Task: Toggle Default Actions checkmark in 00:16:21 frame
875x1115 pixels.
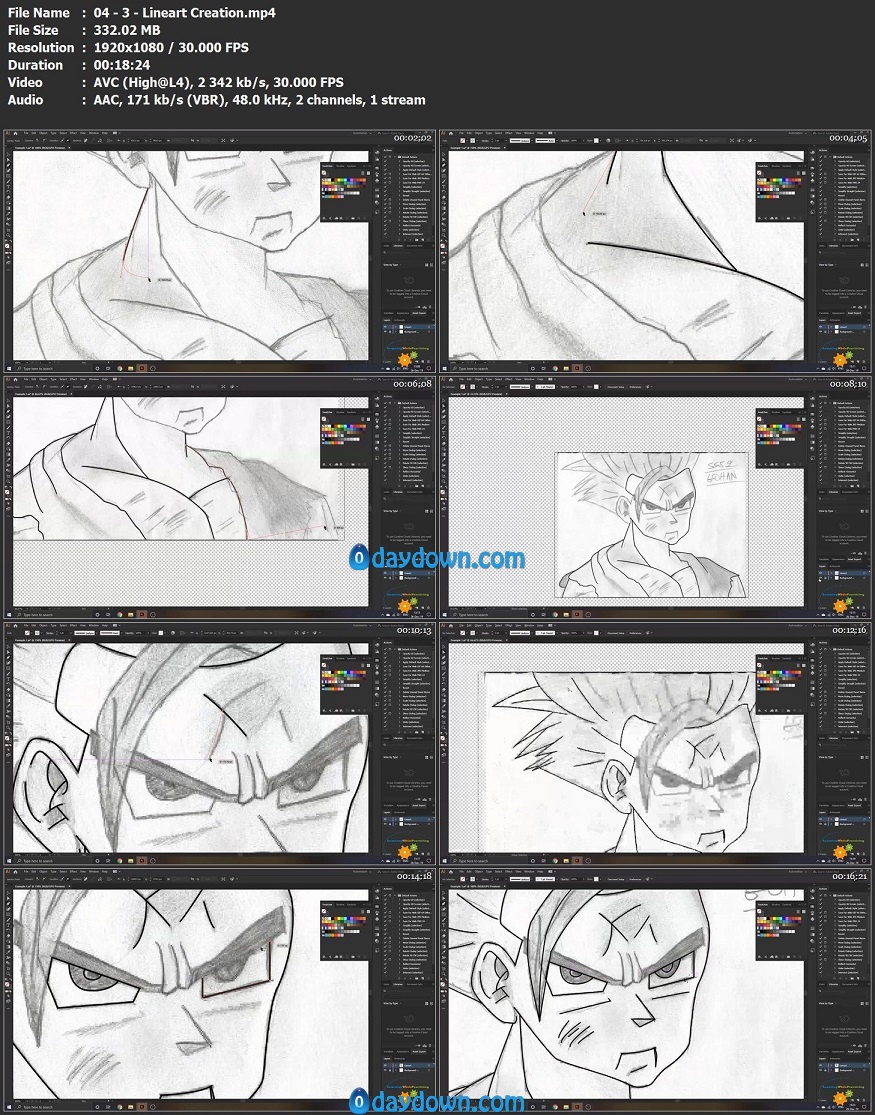Action: coord(821,895)
